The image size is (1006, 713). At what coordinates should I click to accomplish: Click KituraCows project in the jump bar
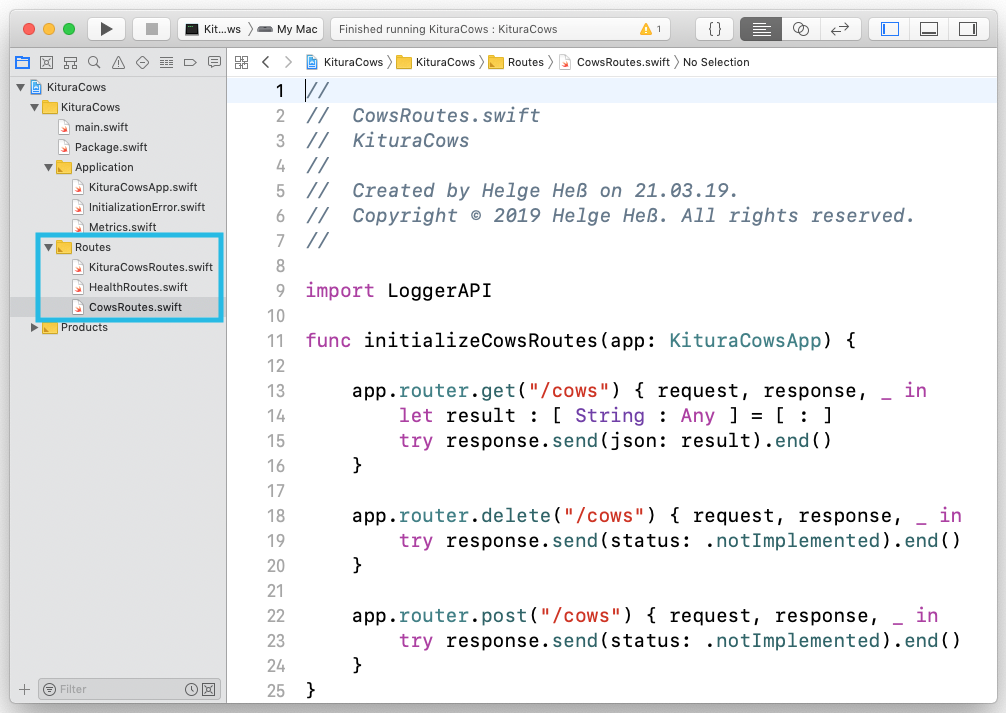(345, 62)
